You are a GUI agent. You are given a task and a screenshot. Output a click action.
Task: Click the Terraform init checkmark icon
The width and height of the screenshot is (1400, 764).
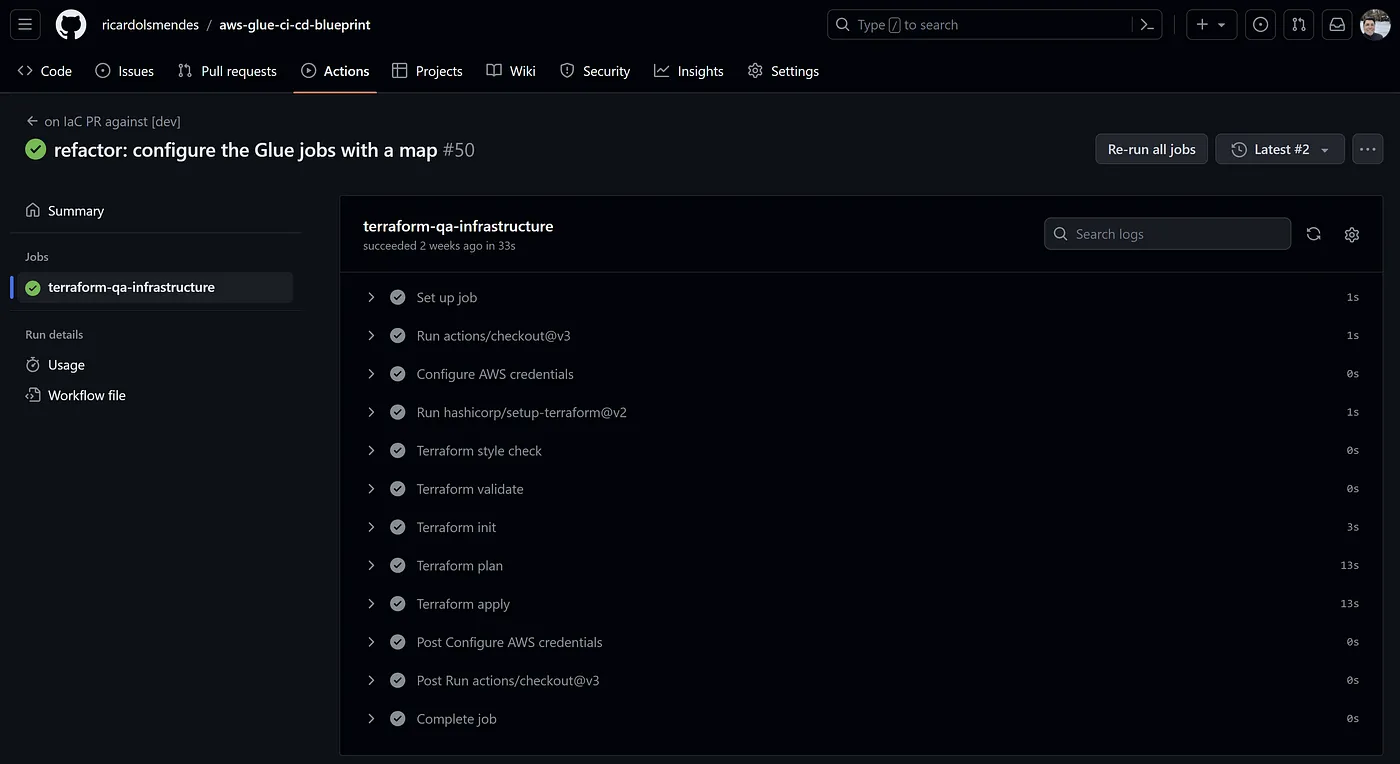398,527
